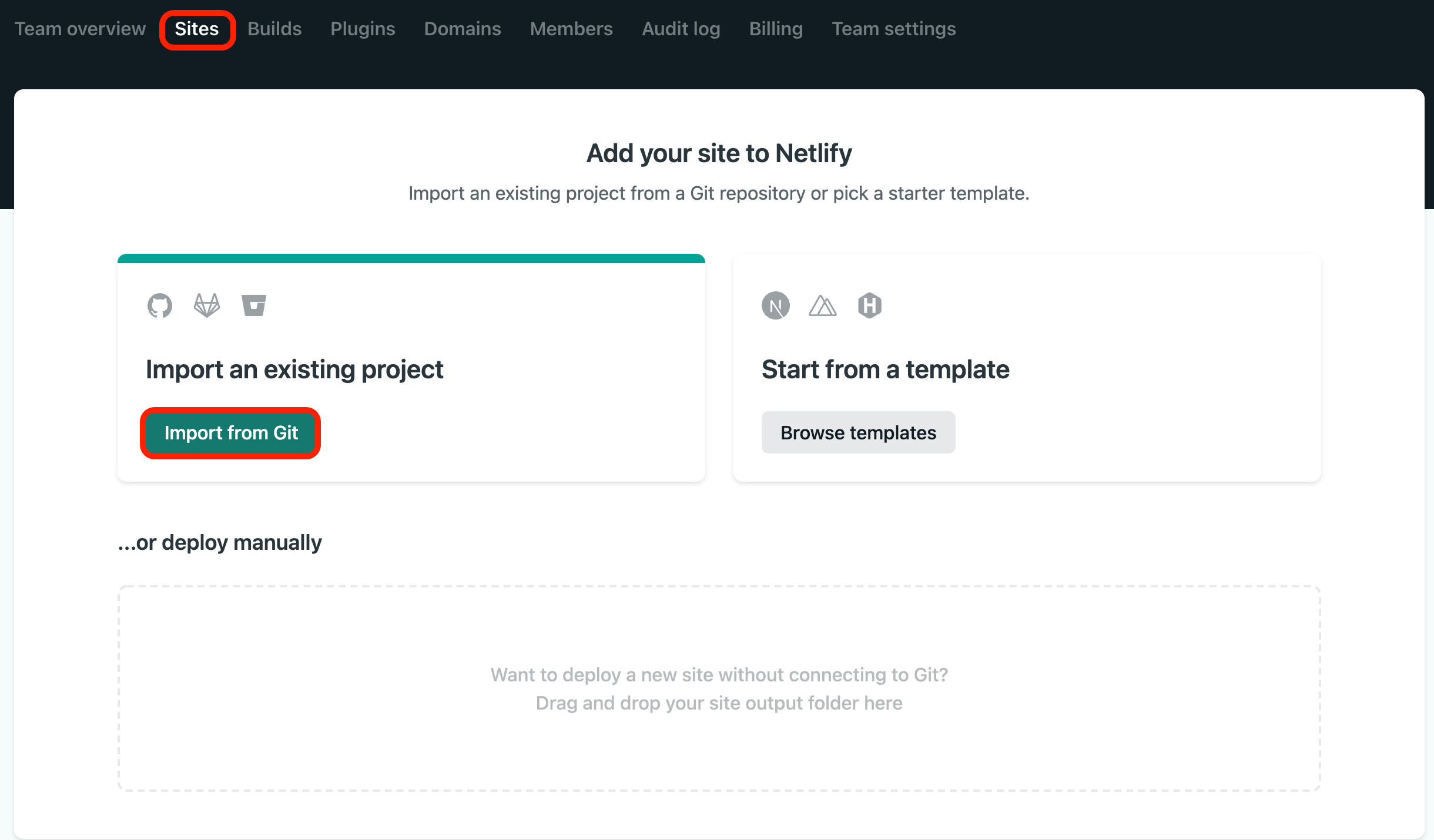
Task: Open the Billing tab
Action: point(776,29)
